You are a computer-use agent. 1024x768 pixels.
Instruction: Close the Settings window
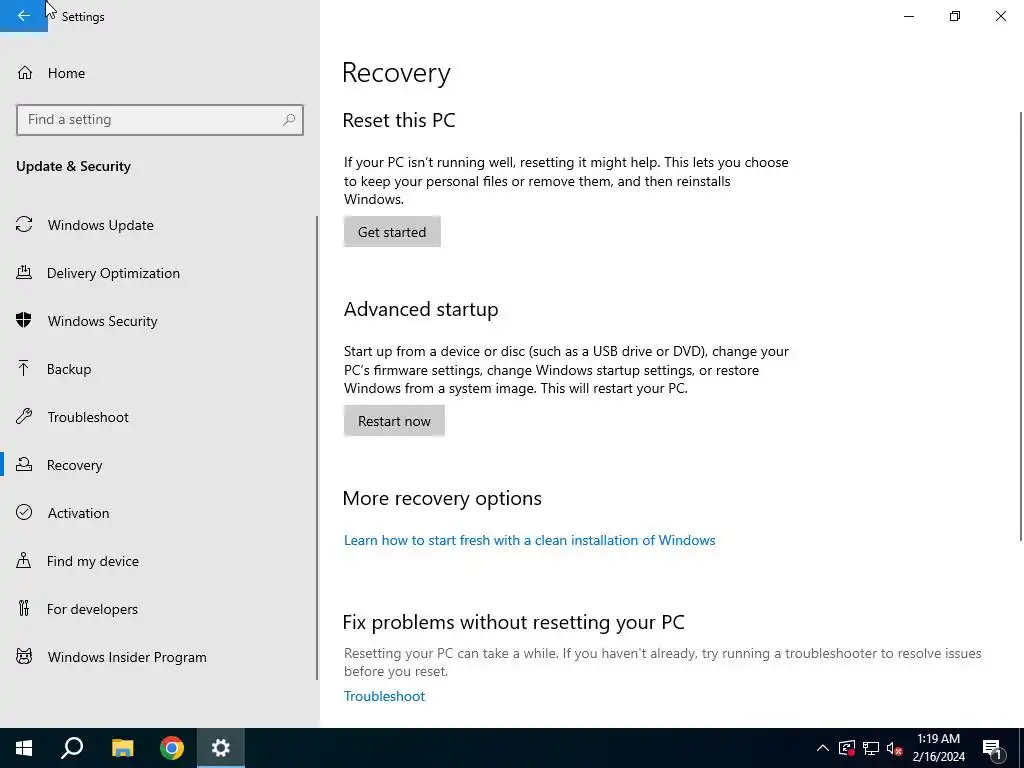click(1000, 16)
